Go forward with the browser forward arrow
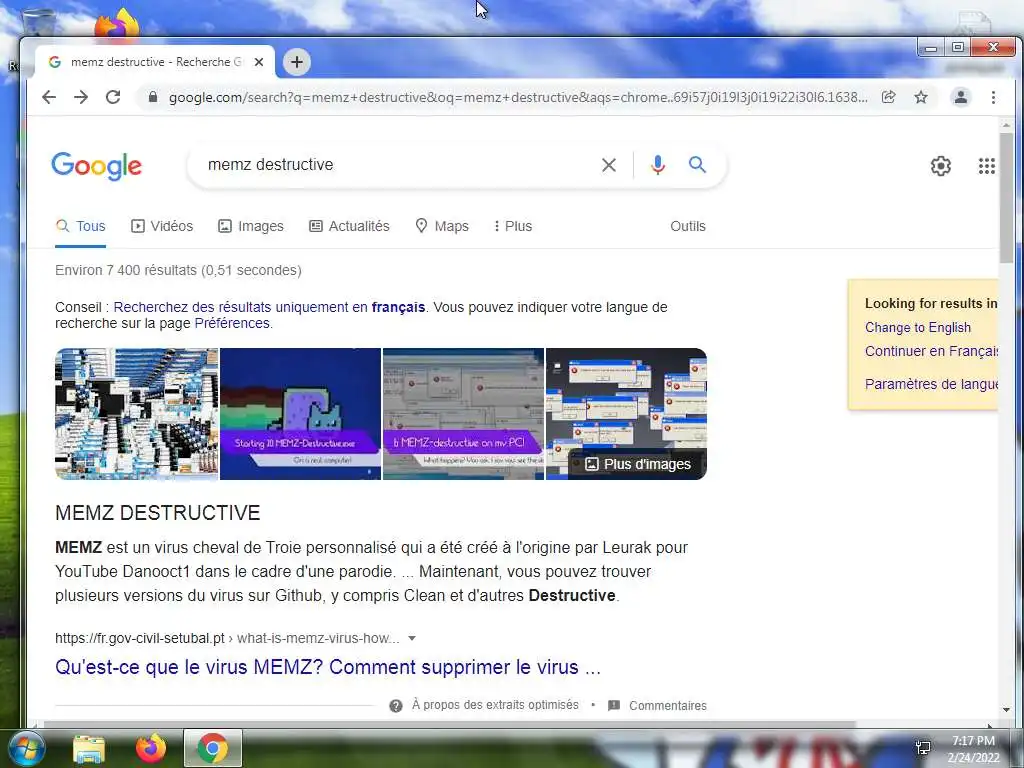 tap(81, 97)
